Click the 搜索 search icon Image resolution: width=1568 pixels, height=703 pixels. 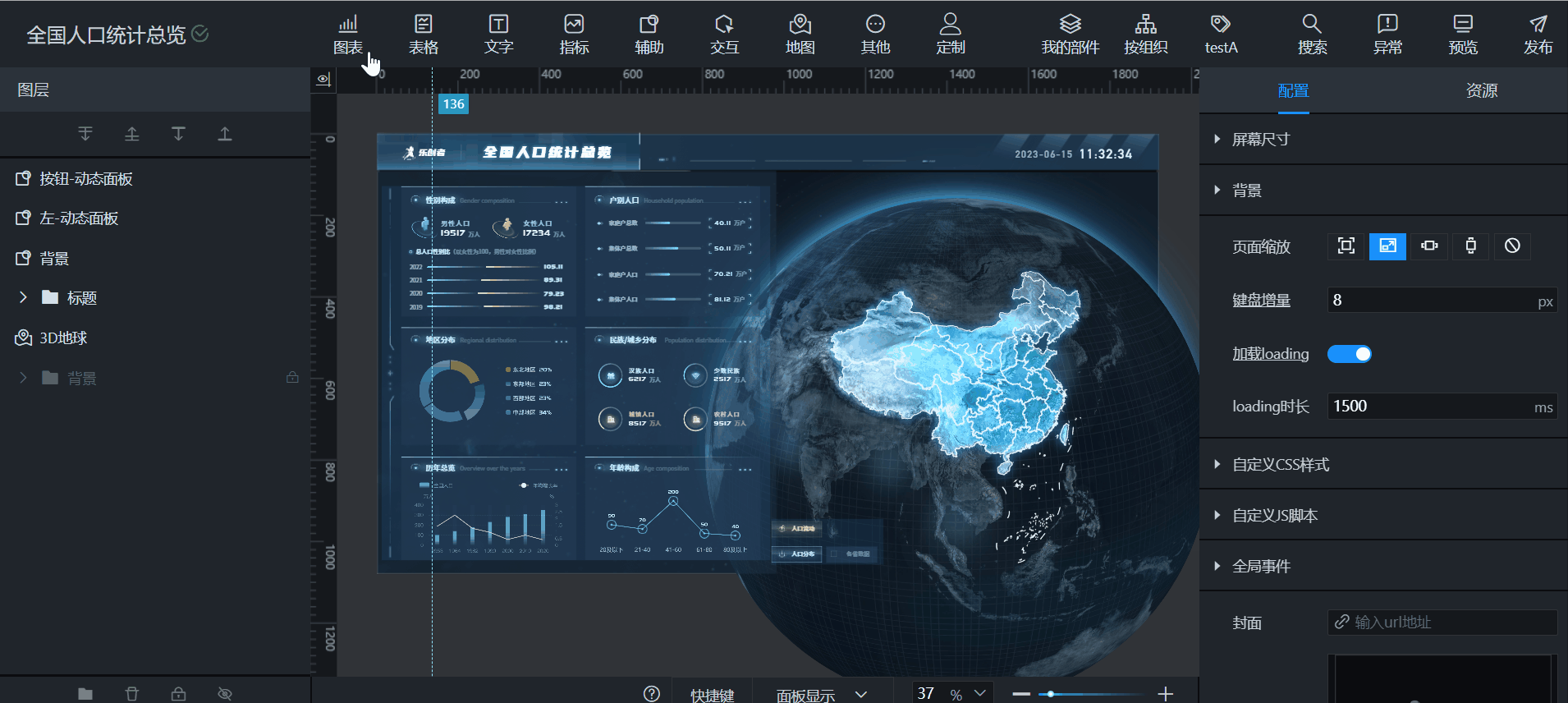[1312, 34]
